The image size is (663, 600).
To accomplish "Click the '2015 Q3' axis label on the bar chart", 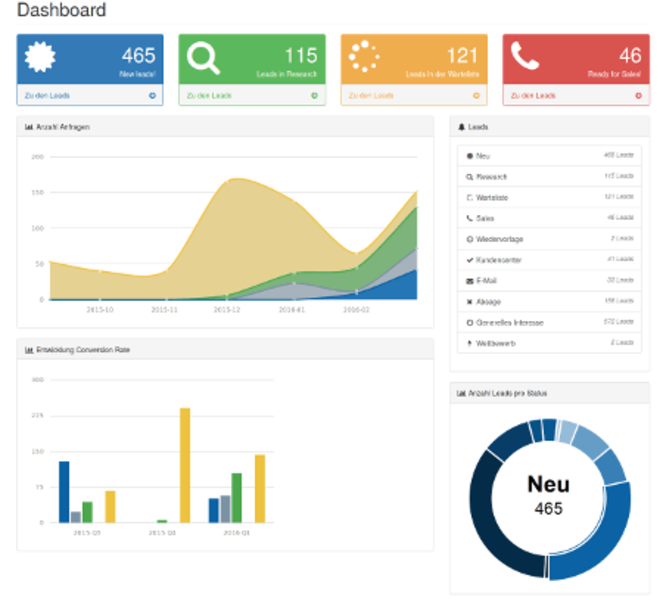I will coord(87,533).
